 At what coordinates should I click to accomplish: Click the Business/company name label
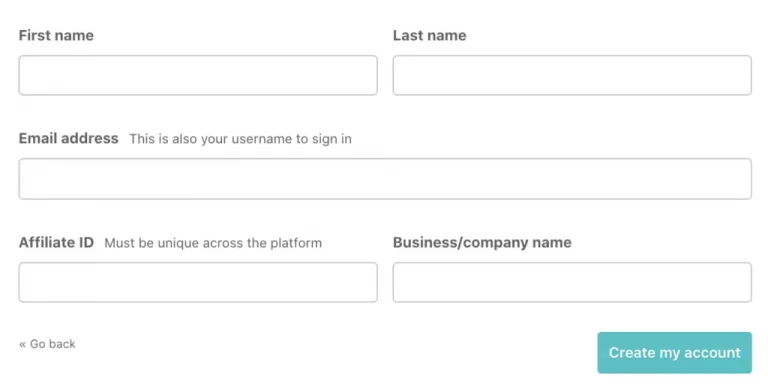click(x=482, y=243)
